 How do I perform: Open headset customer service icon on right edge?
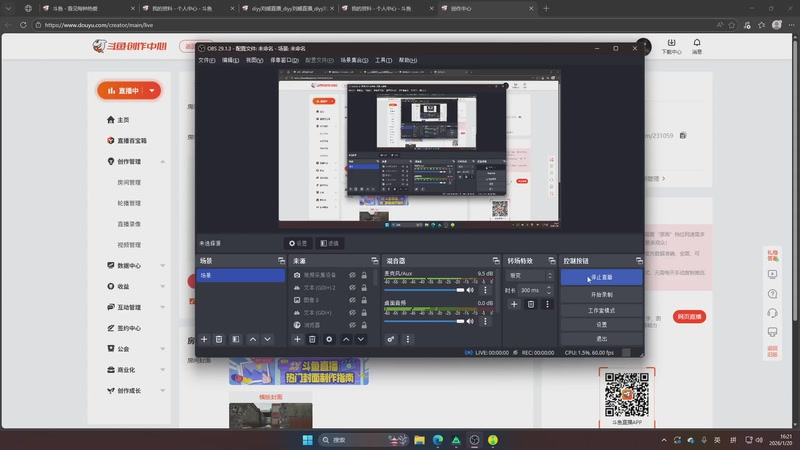tap(772, 313)
